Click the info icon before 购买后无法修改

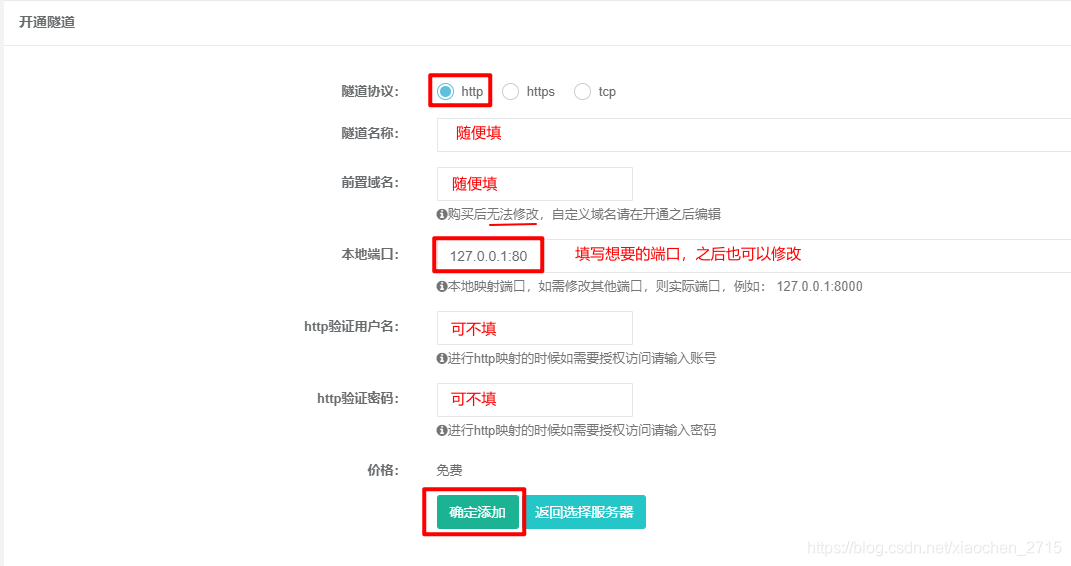[441, 214]
